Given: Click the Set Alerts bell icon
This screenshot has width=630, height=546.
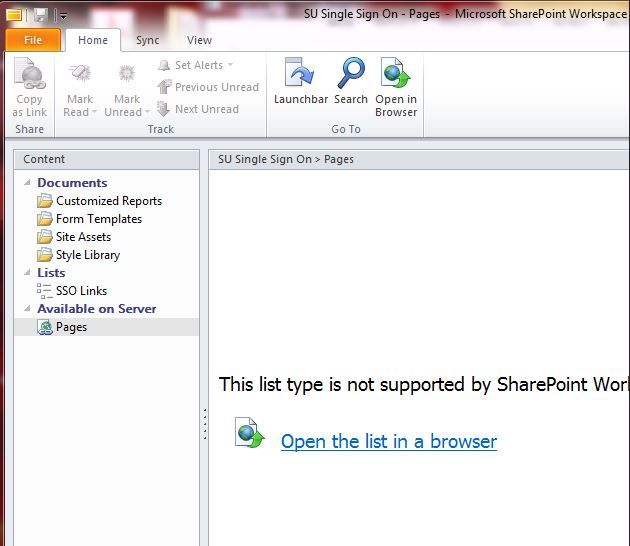Looking at the screenshot, I should pyautogui.click(x=164, y=65).
